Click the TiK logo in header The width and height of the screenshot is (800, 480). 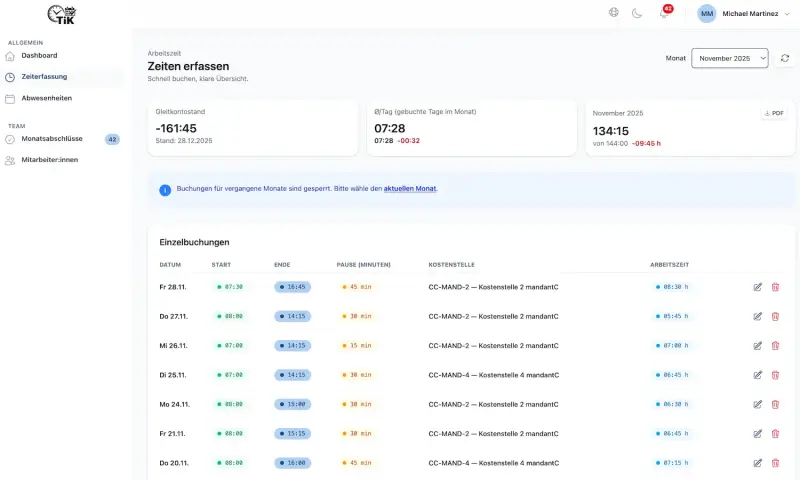coord(62,14)
